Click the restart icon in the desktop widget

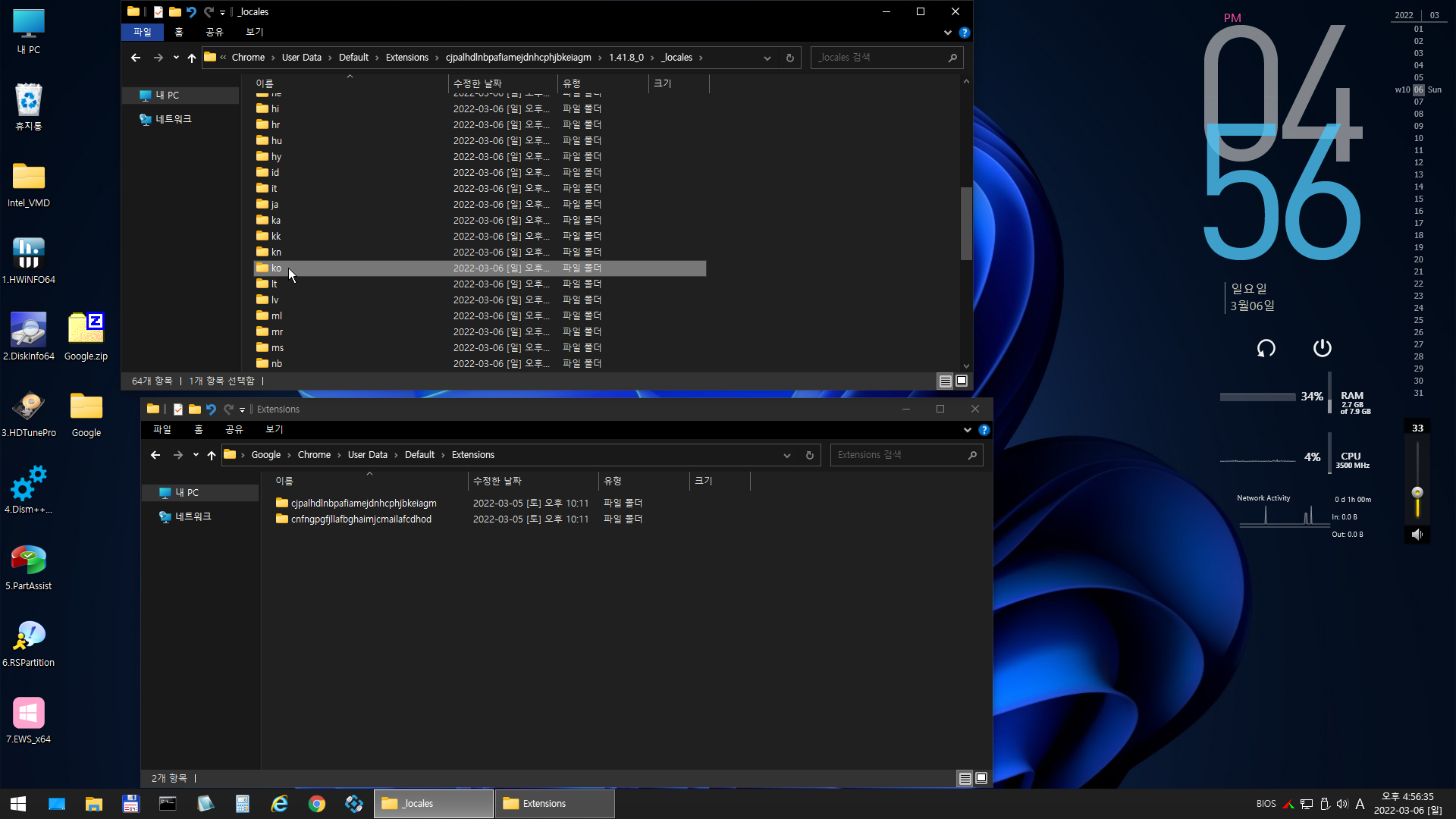click(1266, 348)
